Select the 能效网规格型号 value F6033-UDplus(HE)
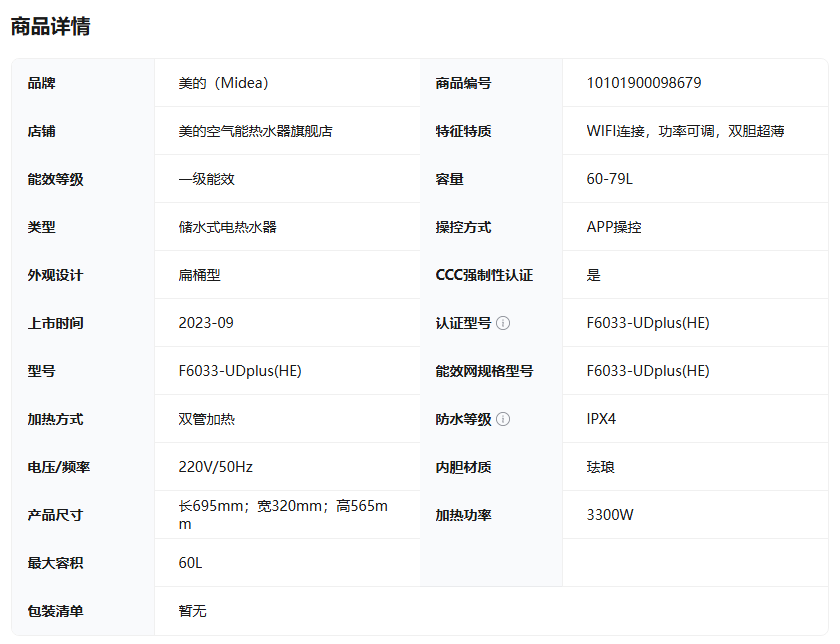840x644 pixels. [x=648, y=371]
